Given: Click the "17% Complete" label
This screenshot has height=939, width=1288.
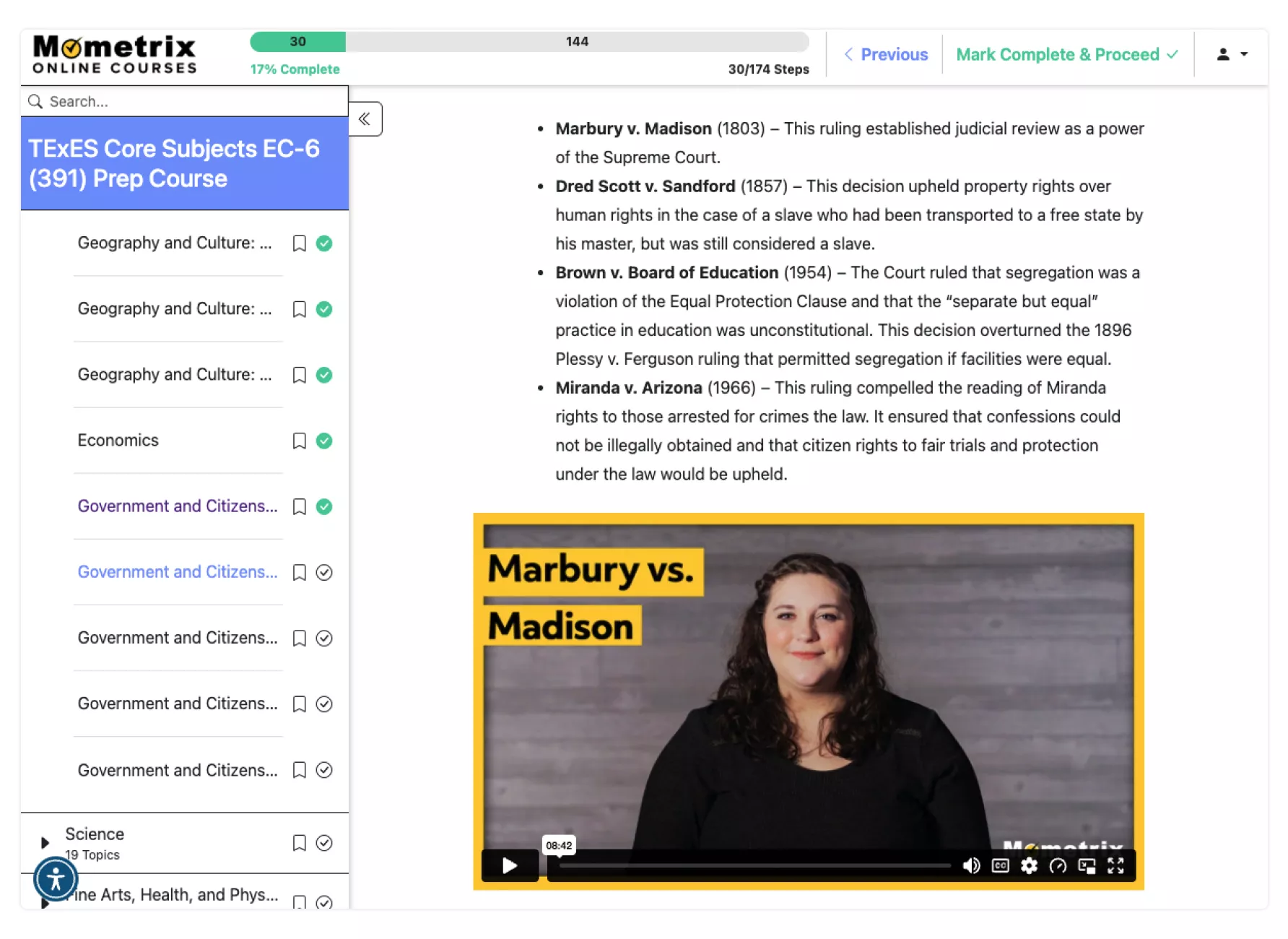Looking at the screenshot, I should (x=295, y=69).
